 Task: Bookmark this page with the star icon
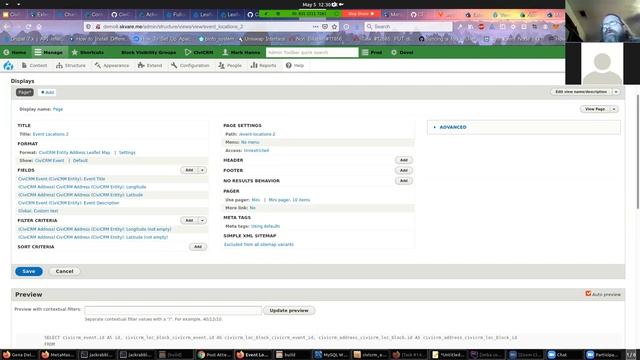(334, 27)
